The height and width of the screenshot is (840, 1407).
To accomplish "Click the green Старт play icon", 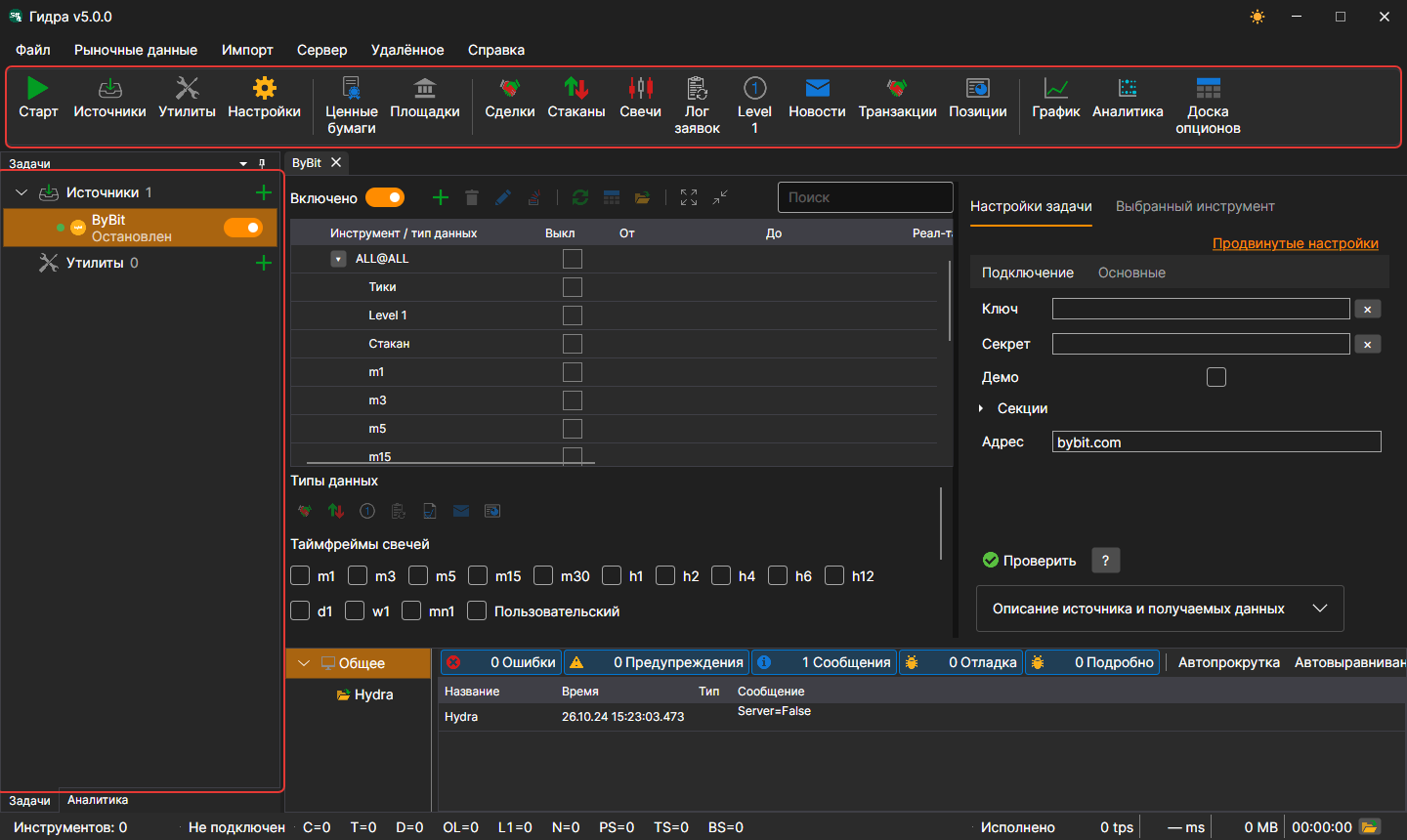I will (37, 89).
